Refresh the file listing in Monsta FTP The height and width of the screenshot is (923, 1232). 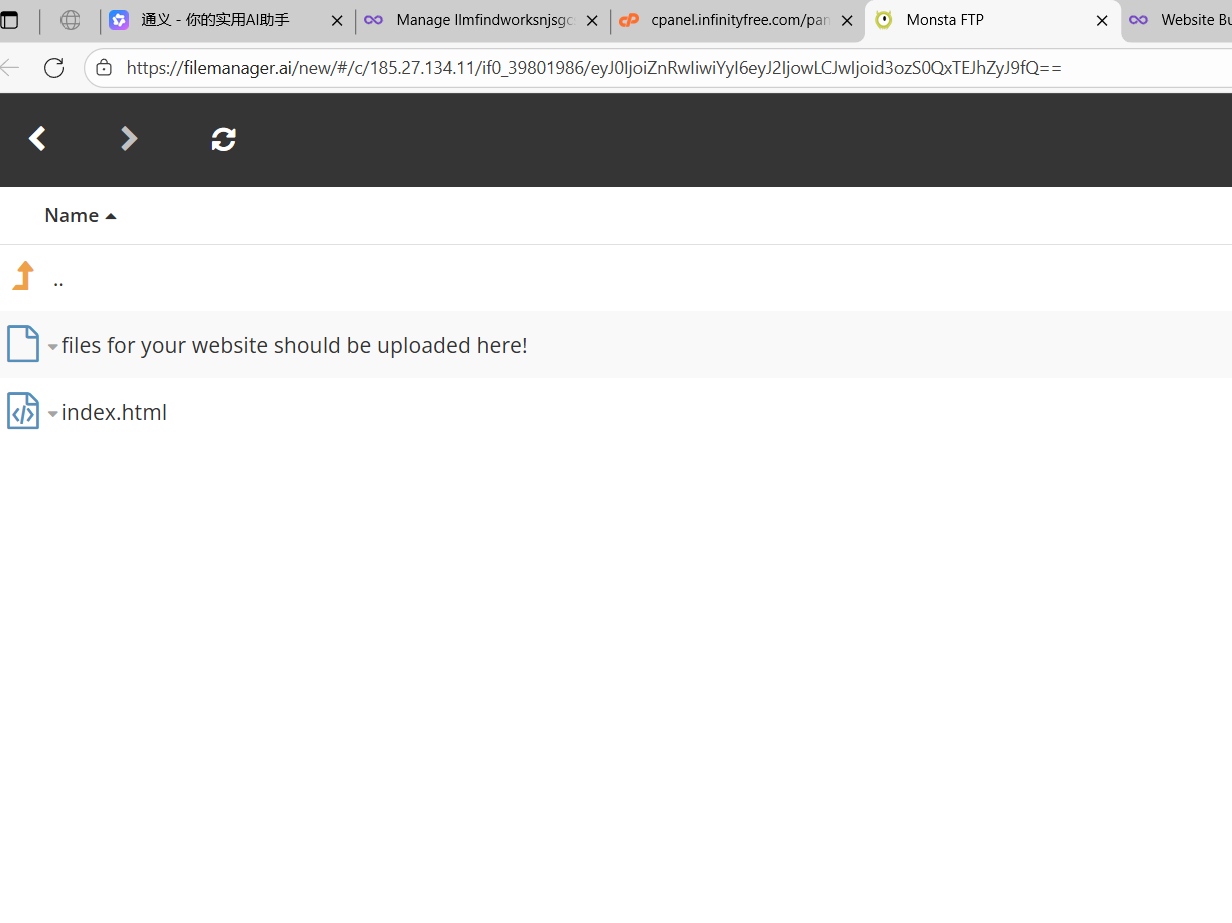[223, 139]
